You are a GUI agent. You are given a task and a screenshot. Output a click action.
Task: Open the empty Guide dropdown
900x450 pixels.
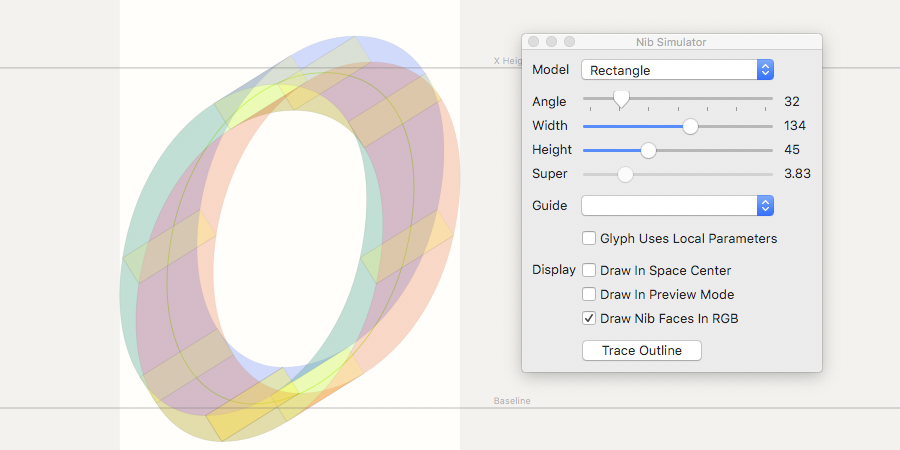click(677, 205)
